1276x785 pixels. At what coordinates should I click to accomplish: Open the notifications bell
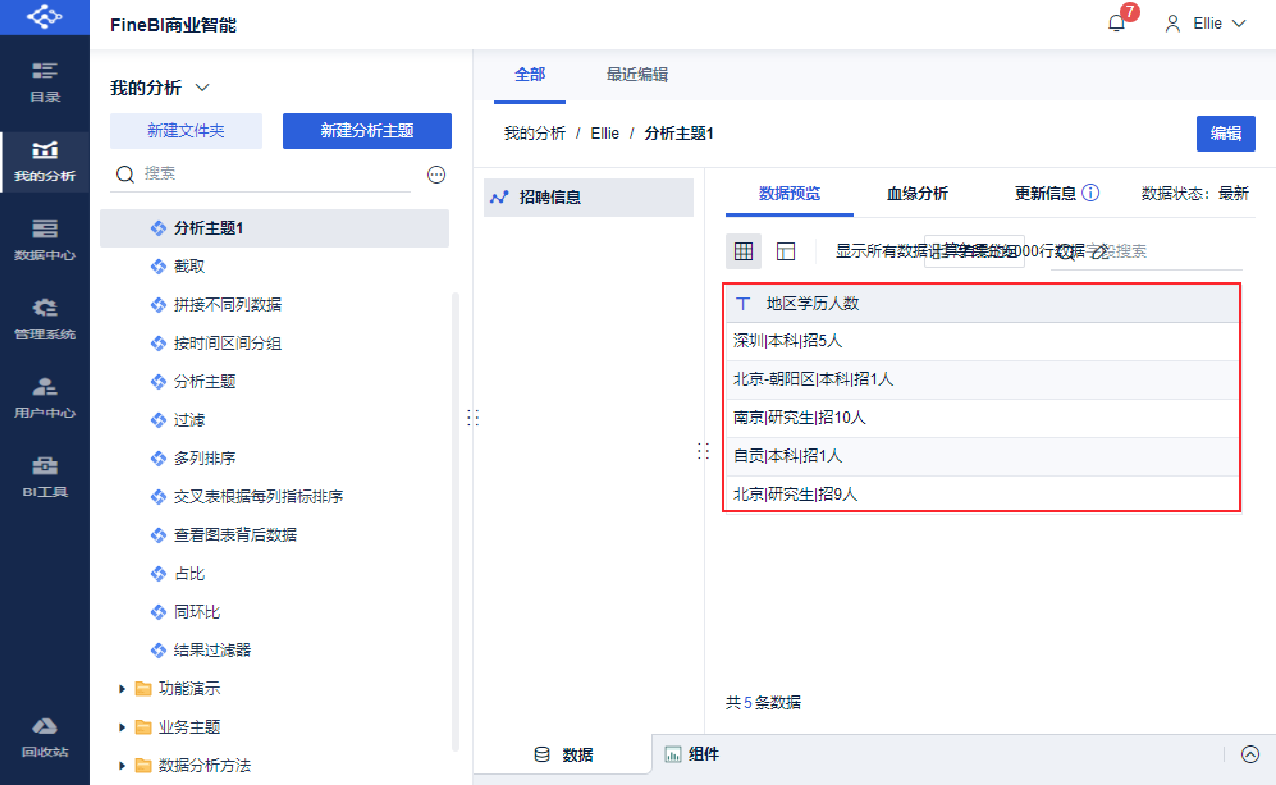click(1117, 23)
